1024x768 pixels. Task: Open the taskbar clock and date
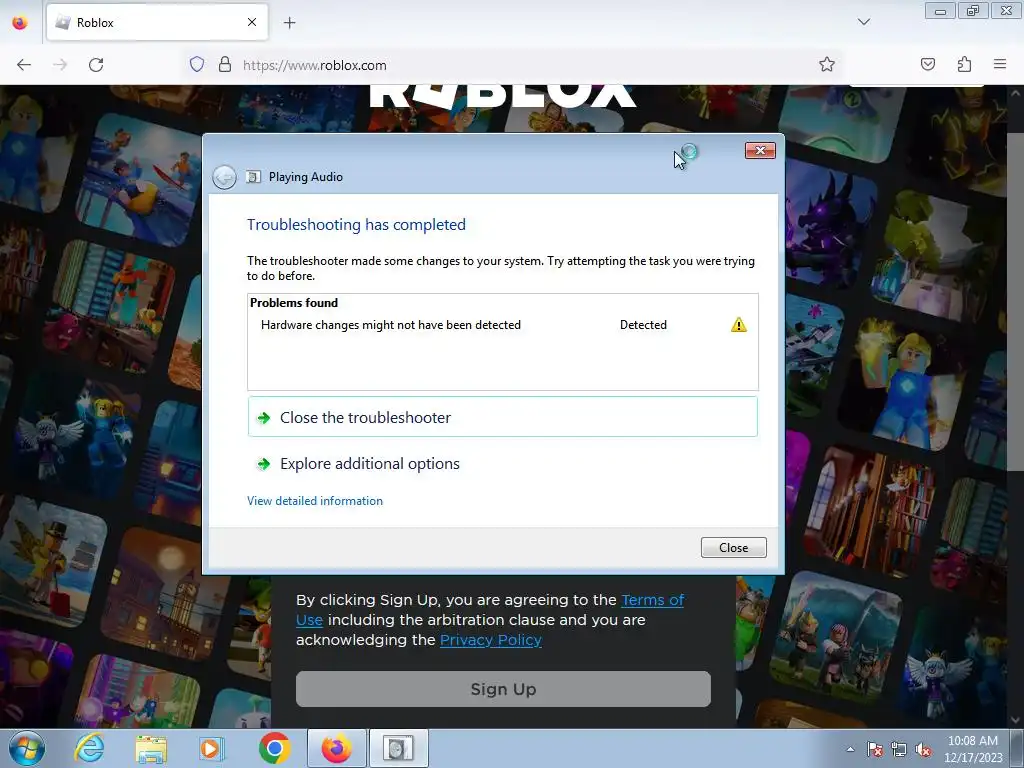coord(973,749)
